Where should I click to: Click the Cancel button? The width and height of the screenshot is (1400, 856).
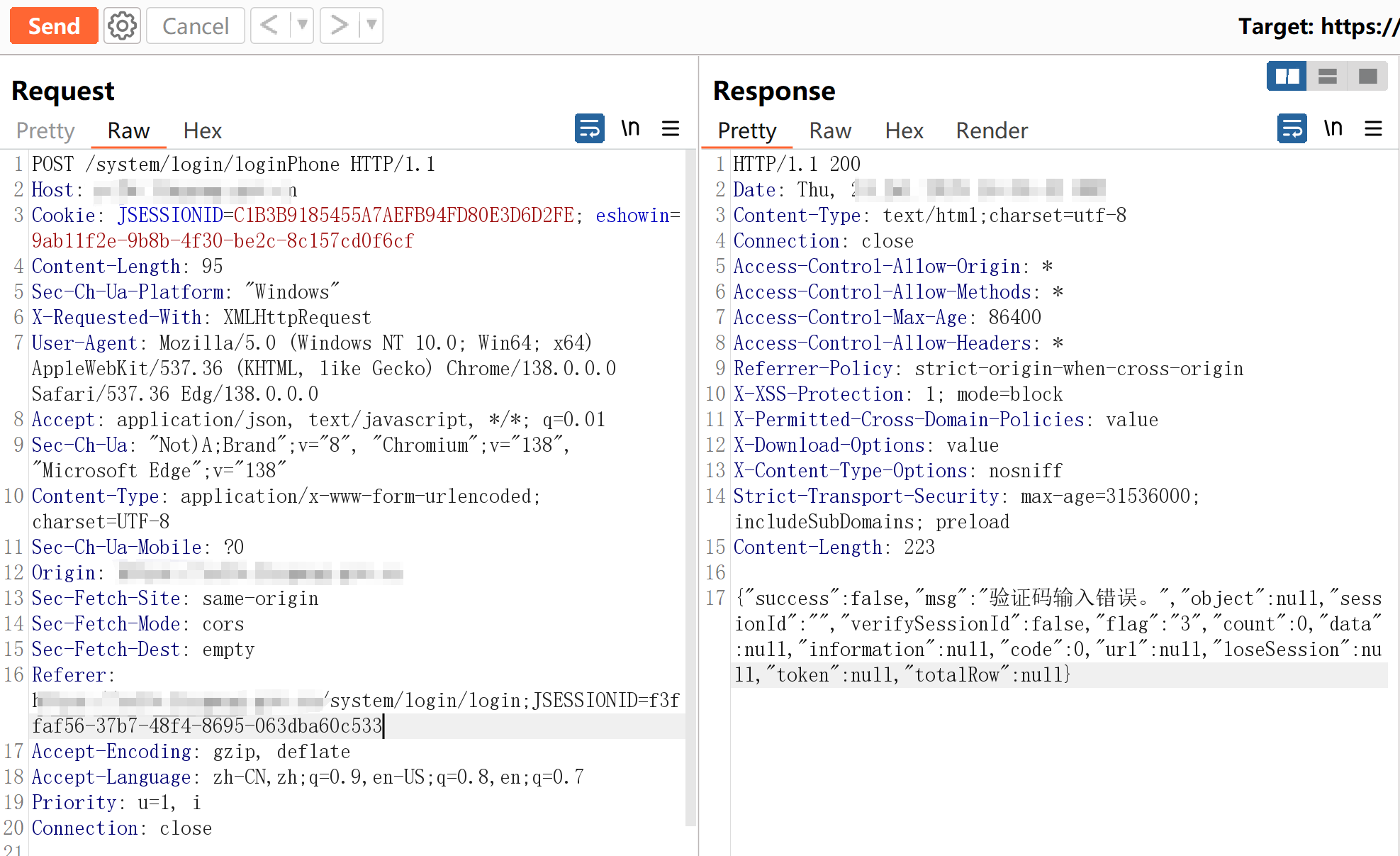pos(195,26)
